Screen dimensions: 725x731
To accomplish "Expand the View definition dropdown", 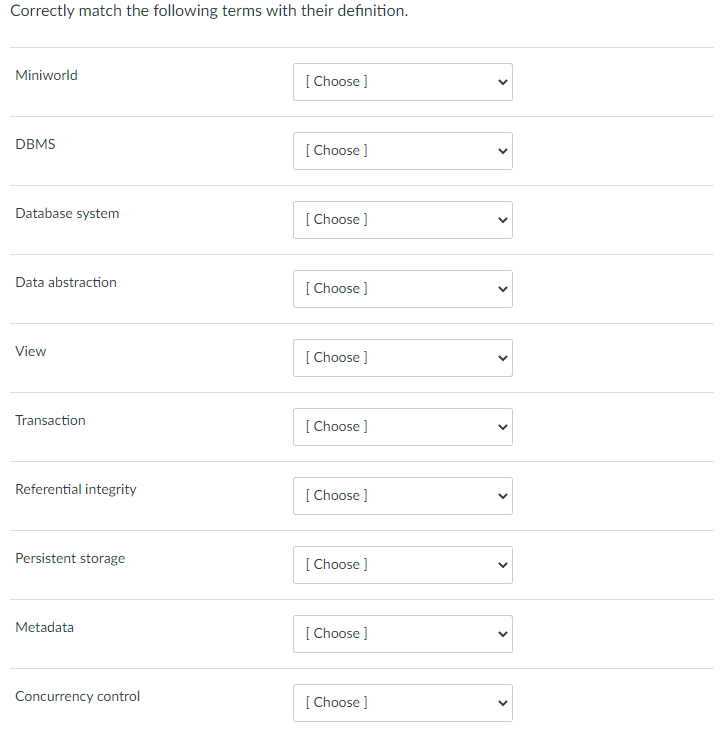I will pyautogui.click(x=402, y=358).
